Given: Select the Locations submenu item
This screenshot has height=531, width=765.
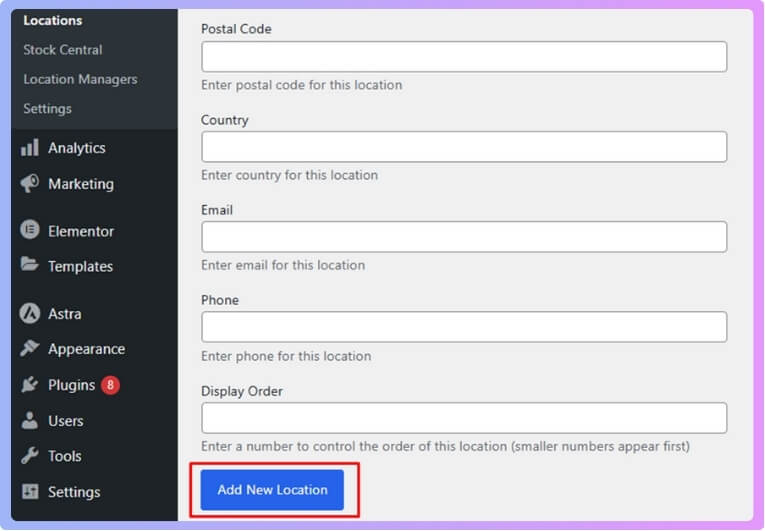Looking at the screenshot, I should [x=53, y=20].
